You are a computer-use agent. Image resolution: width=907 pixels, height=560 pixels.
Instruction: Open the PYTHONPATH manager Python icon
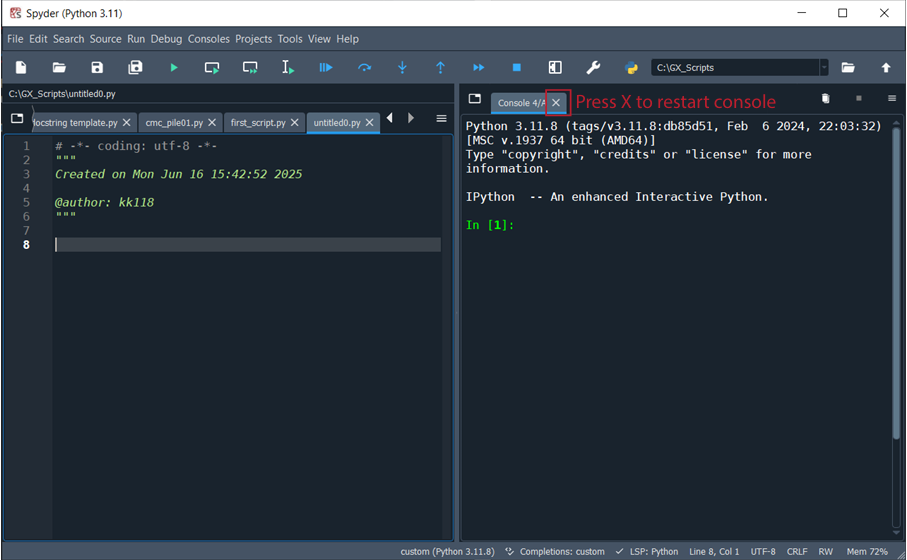(631, 68)
